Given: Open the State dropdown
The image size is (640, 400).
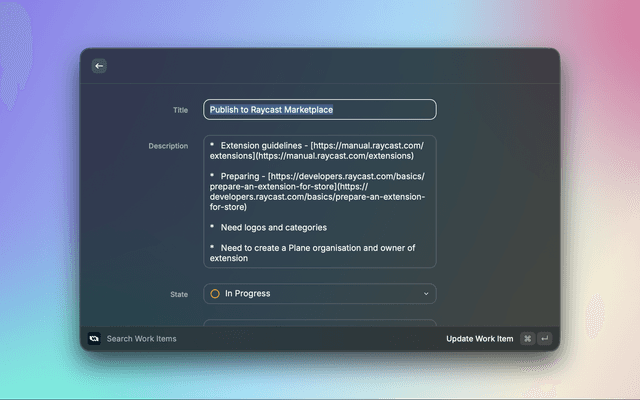Looking at the screenshot, I should click(x=320, y=294).
